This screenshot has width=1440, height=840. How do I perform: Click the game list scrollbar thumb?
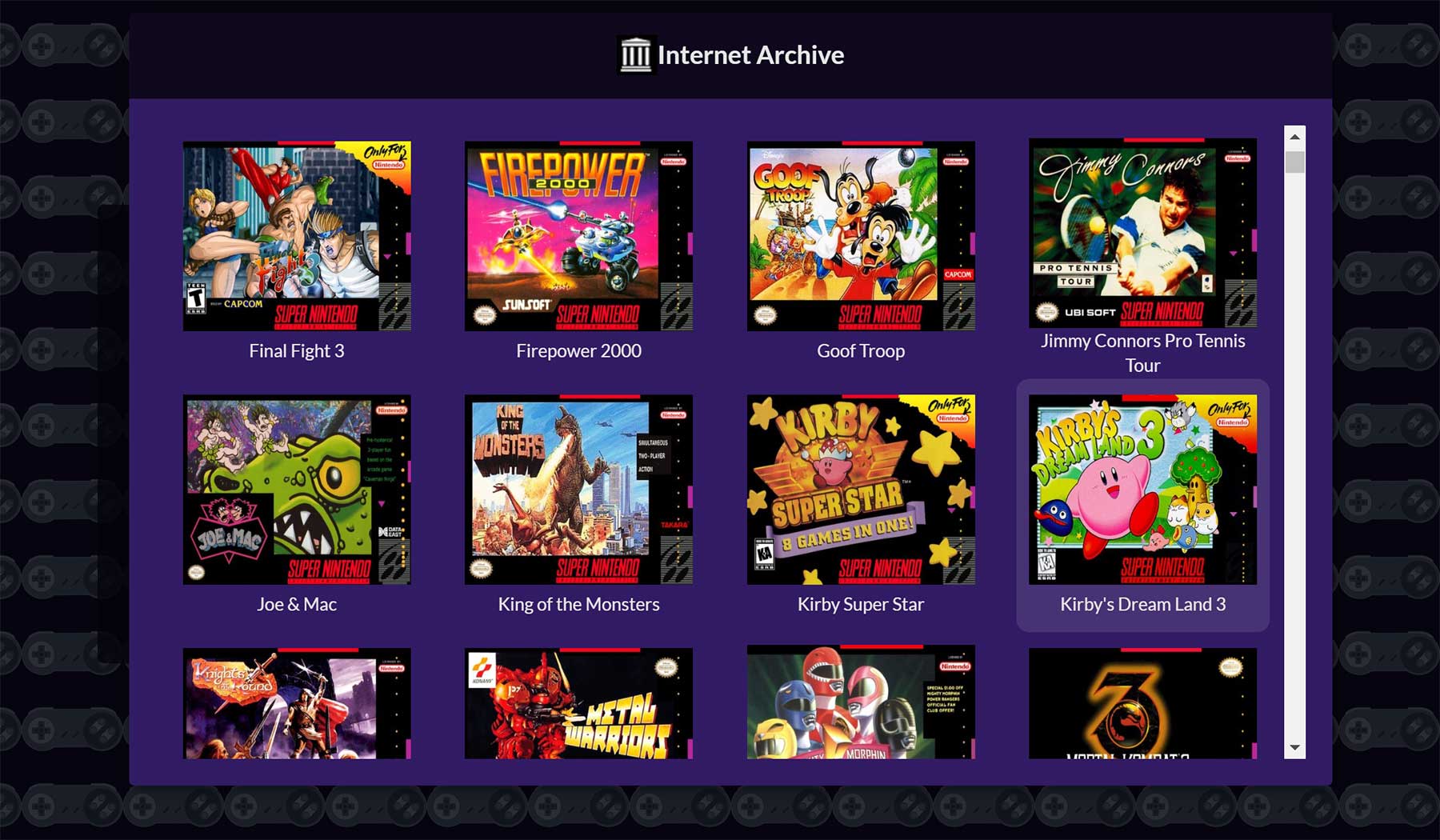[x=1294, y=162]
